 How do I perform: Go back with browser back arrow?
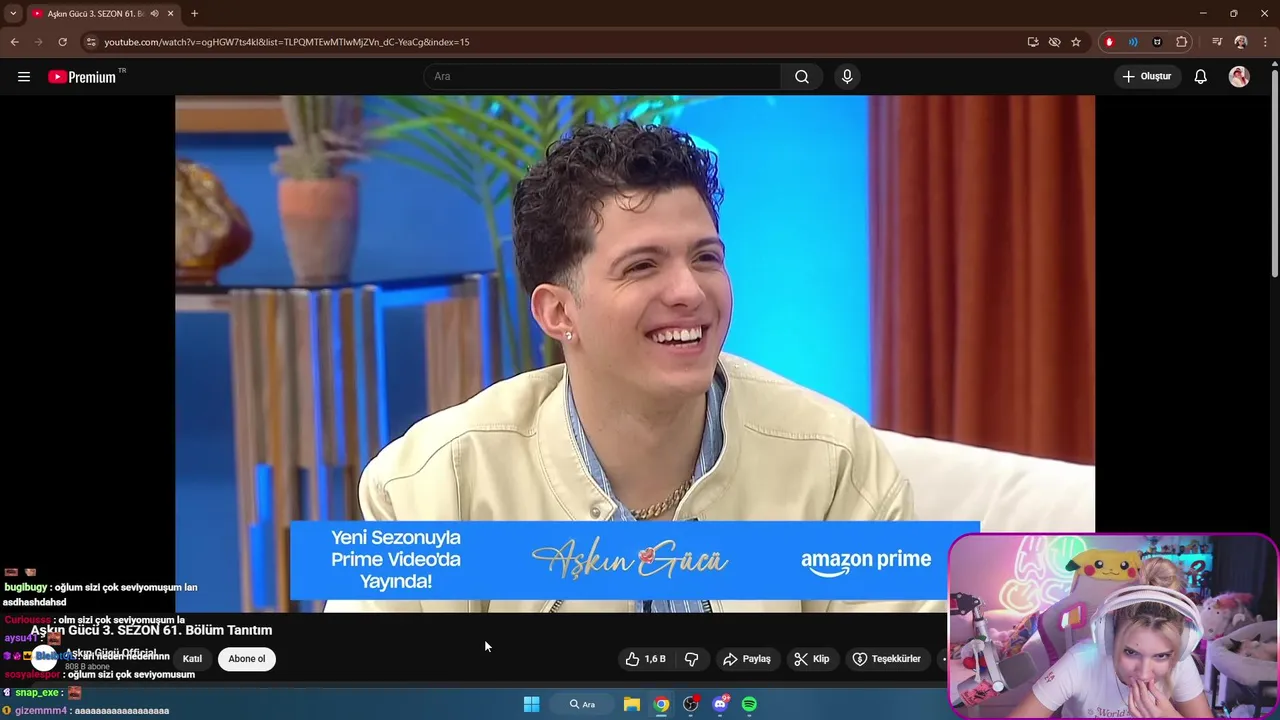coord(14,42)
